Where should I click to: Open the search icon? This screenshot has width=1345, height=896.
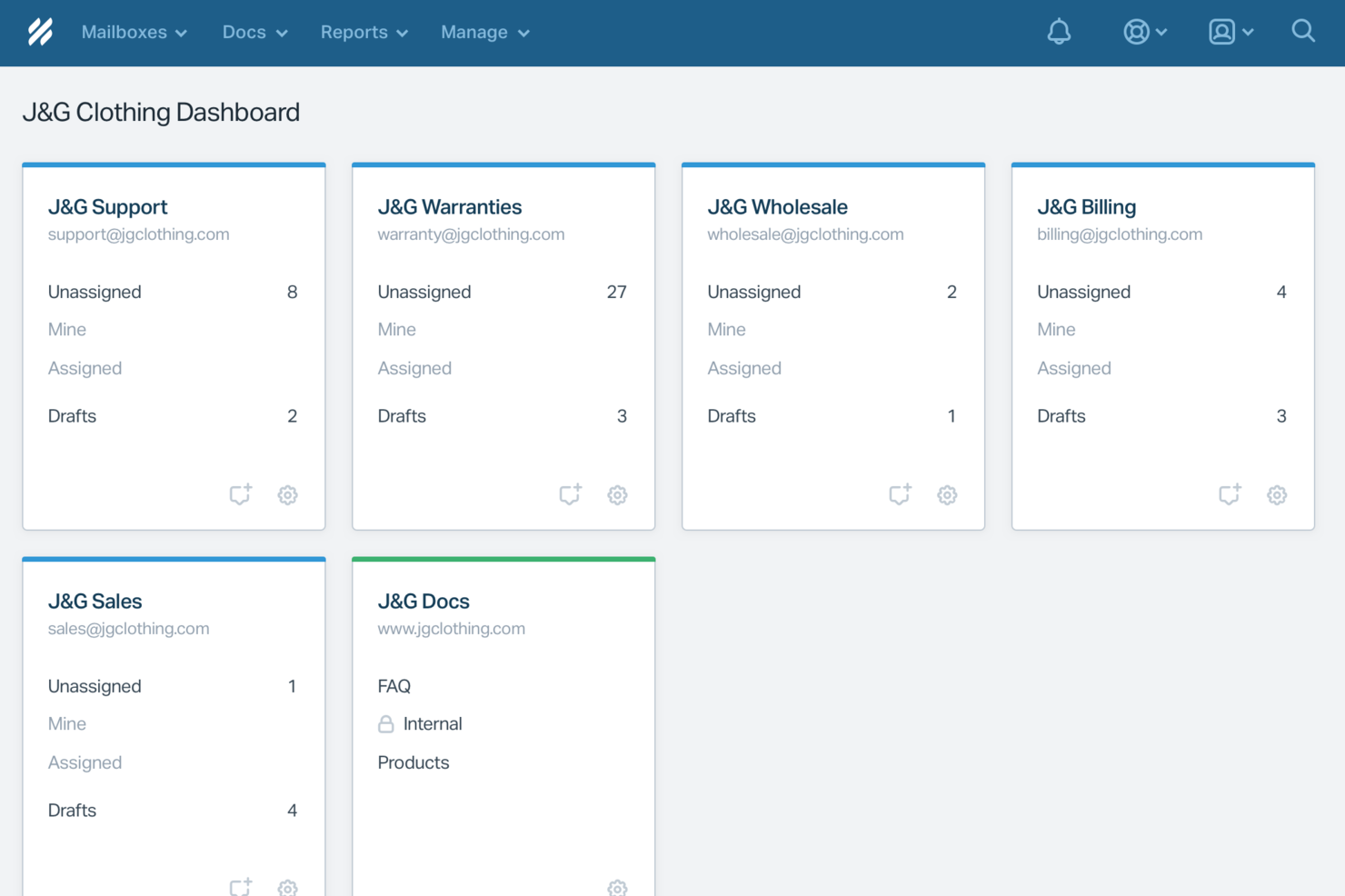click(x=1303, y=32)
